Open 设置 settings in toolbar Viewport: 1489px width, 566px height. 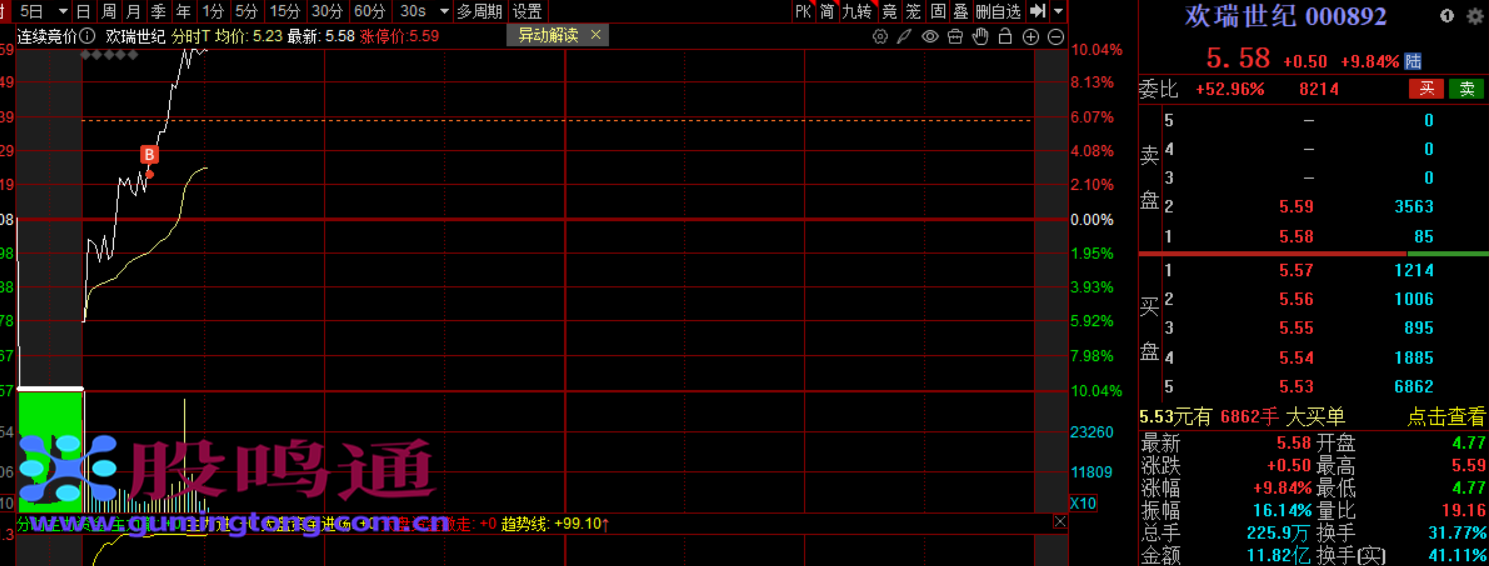(x=527, y=11)
